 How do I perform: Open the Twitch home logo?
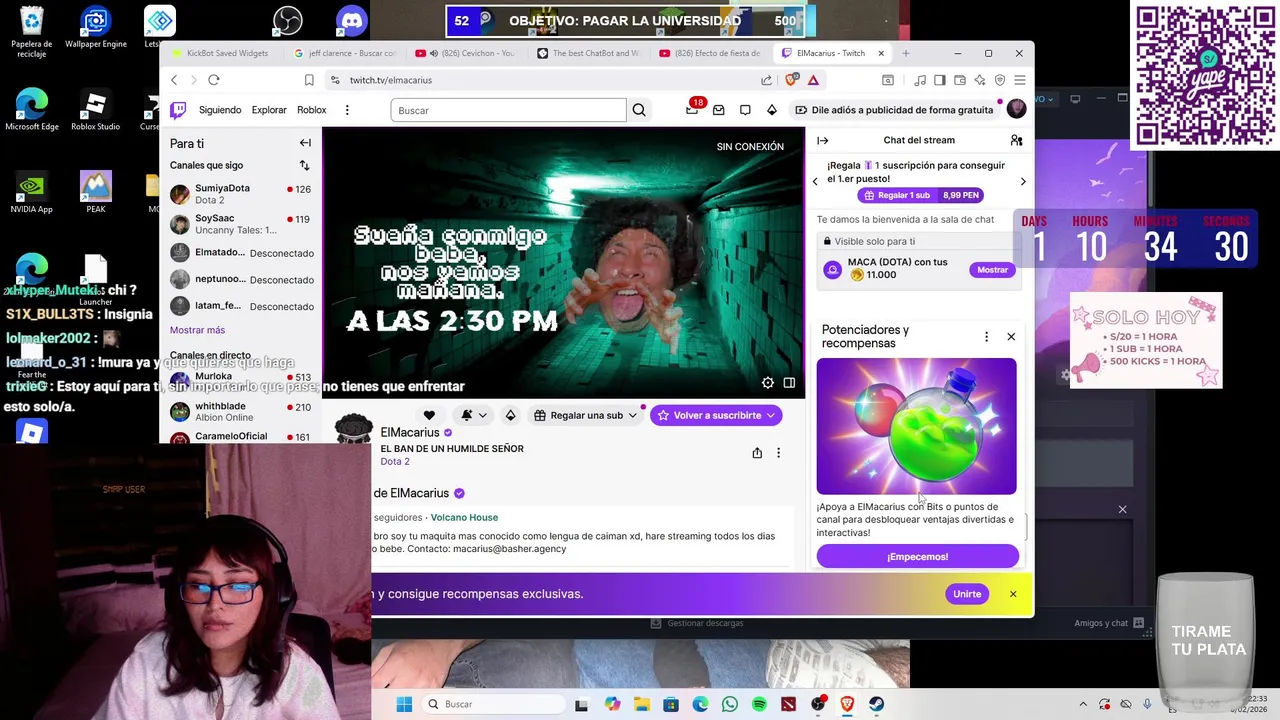pyautogui.click(x=178, y=110)
